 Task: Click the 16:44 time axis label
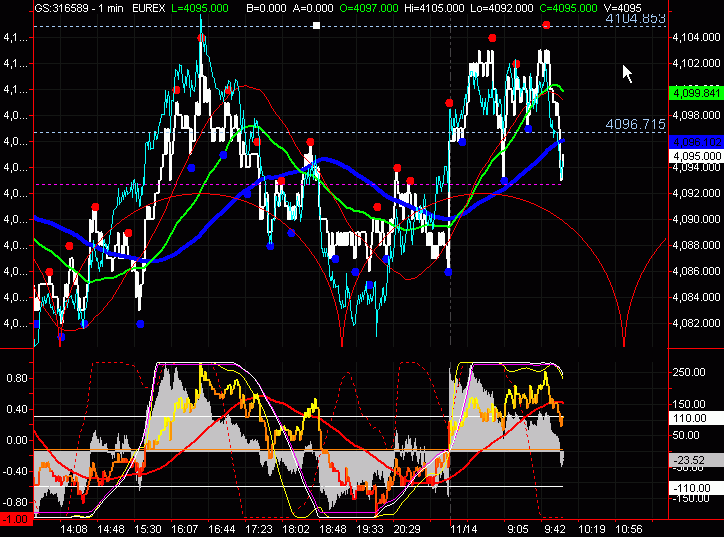point(222,530)
